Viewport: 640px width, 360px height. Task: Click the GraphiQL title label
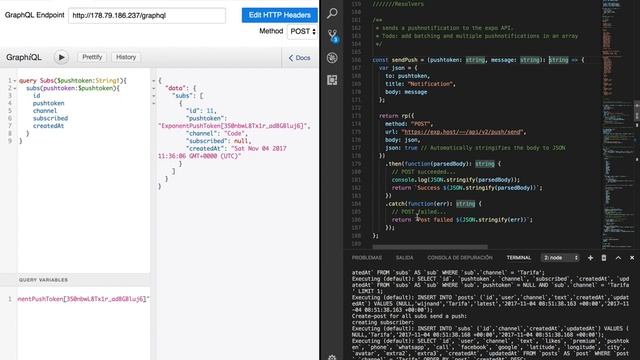tap(24, 57)
